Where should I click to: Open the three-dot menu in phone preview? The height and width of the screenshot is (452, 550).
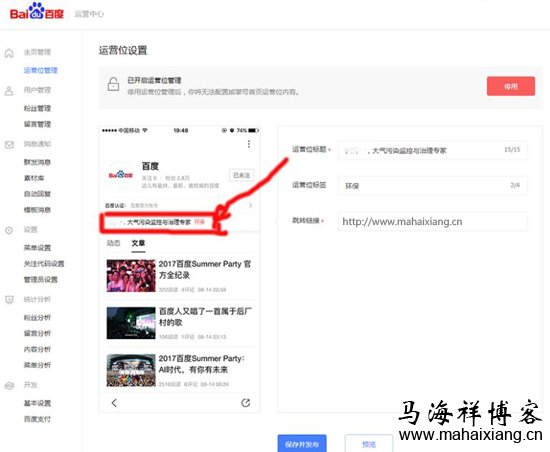(249, 144)
